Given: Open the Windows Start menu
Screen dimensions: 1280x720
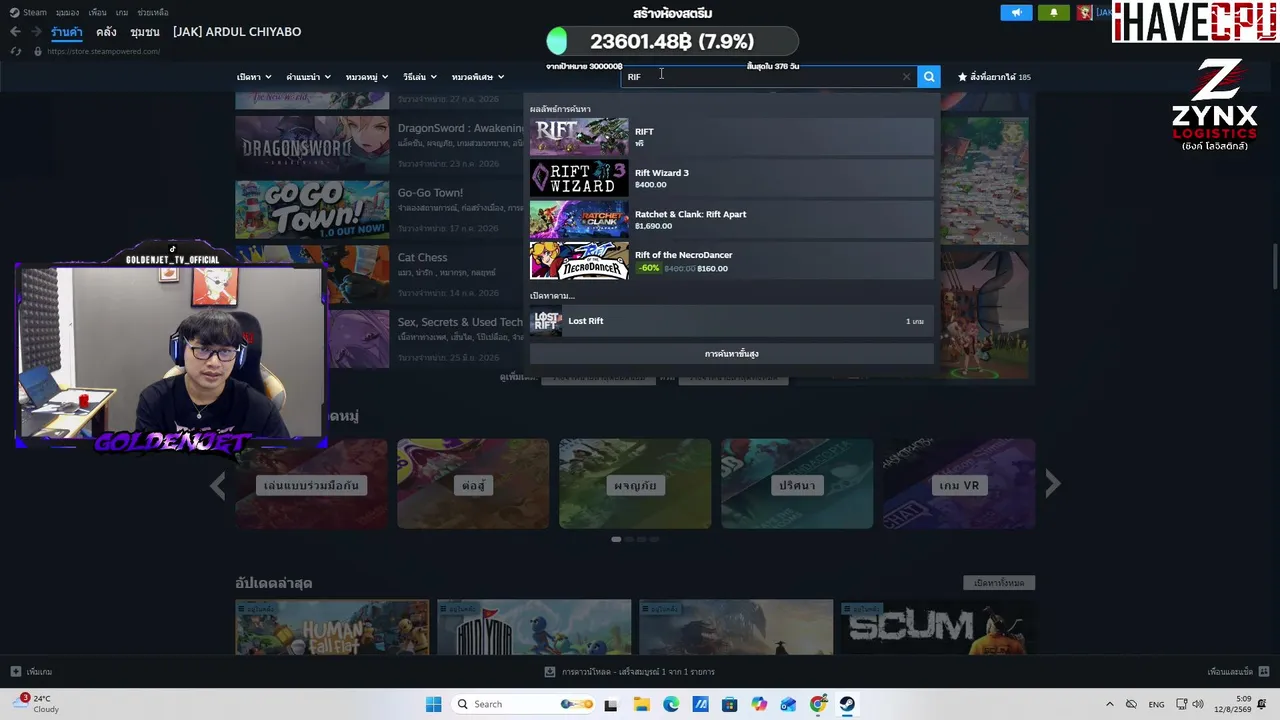Looking at the screenshot, I should [433, 704].
